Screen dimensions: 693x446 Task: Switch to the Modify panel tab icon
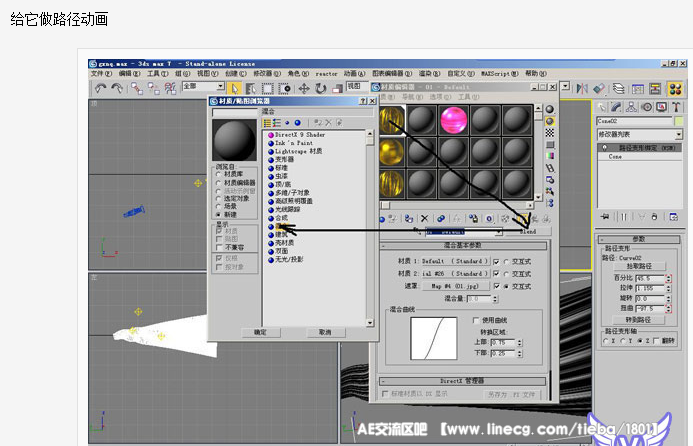coord(616,107)
